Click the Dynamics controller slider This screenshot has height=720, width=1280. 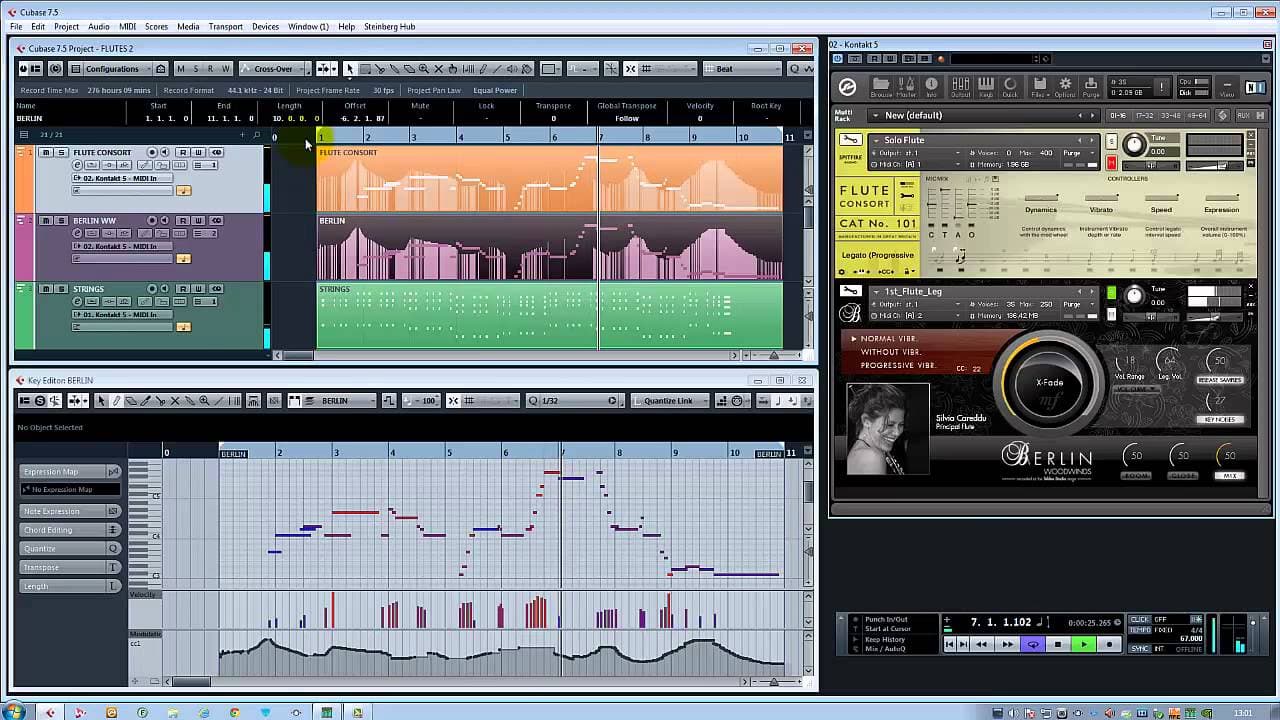click(x=1041, y=198)
